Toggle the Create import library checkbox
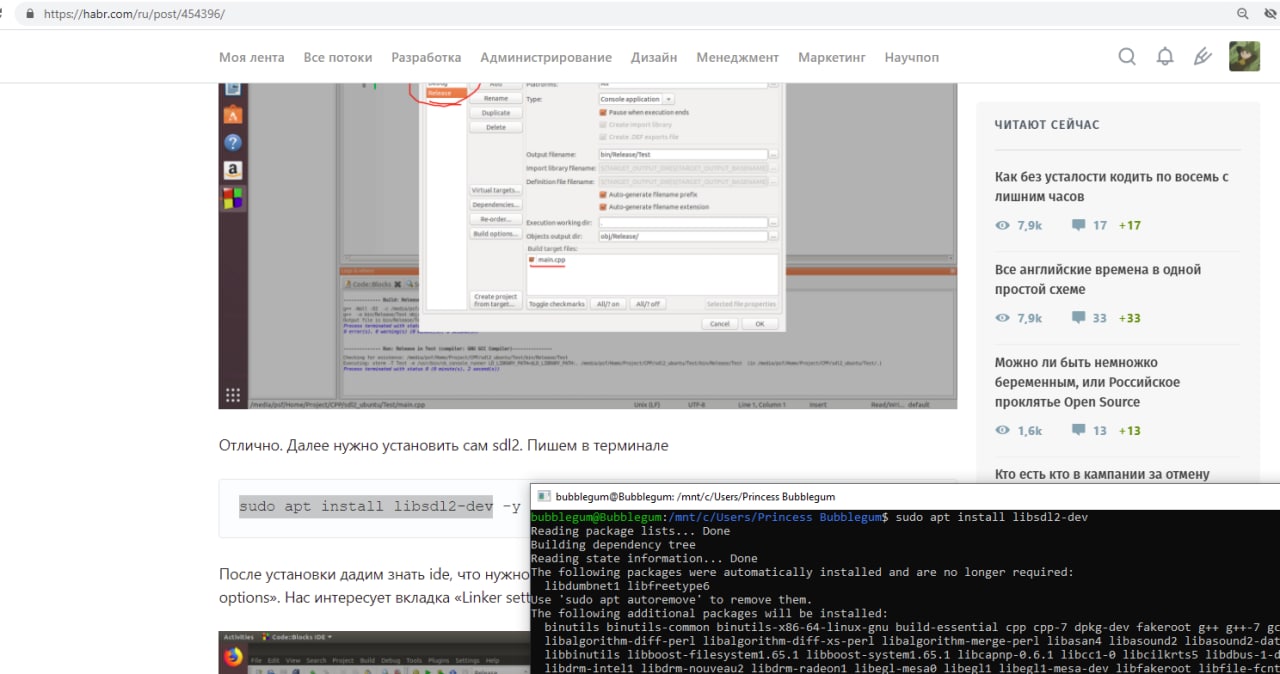 click(602, 125)
